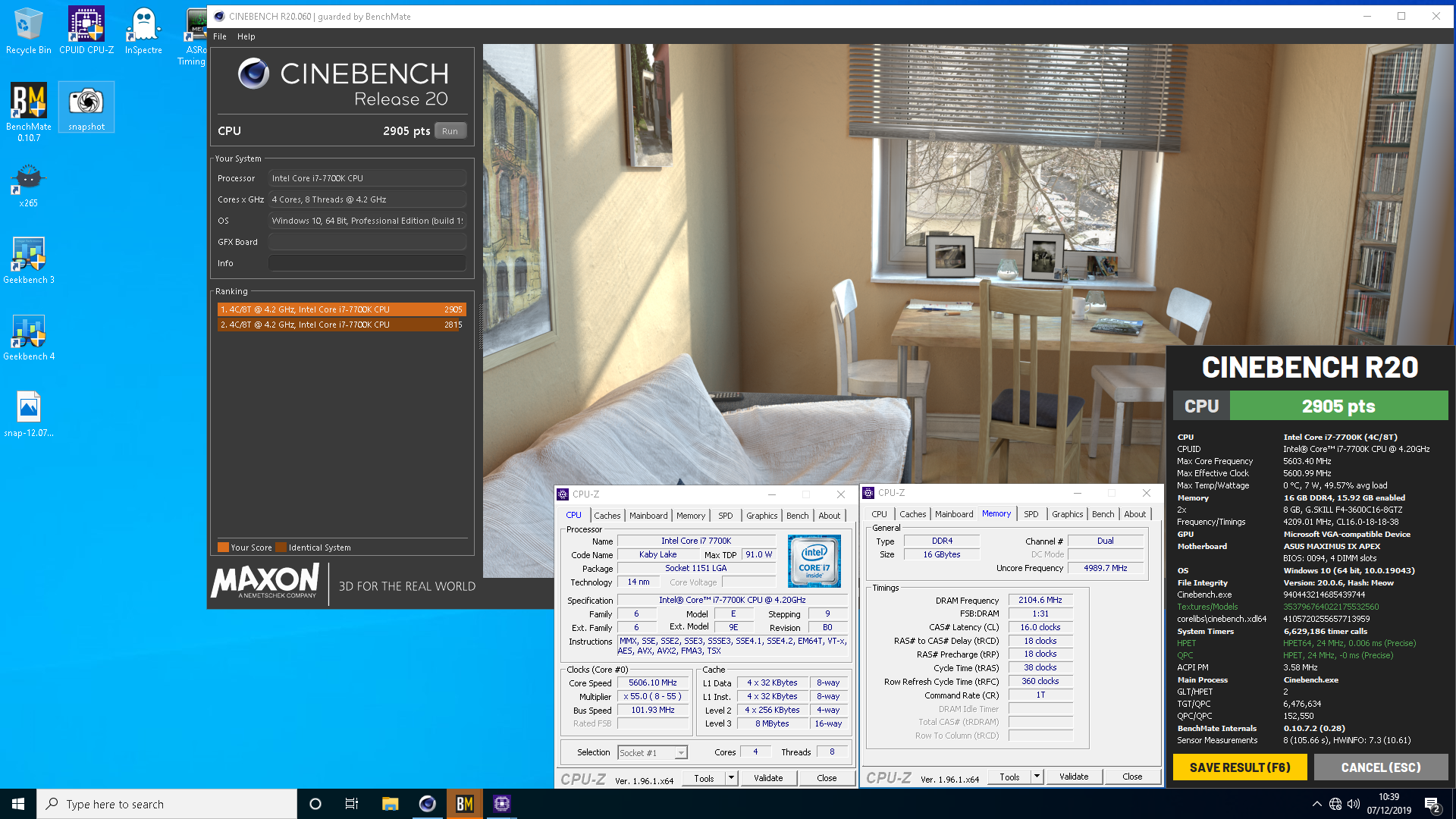This screenshot has width=1456, height=819.
Task: Open the Geekbench 4 desktop shortcut
Action: pos(29,337)
